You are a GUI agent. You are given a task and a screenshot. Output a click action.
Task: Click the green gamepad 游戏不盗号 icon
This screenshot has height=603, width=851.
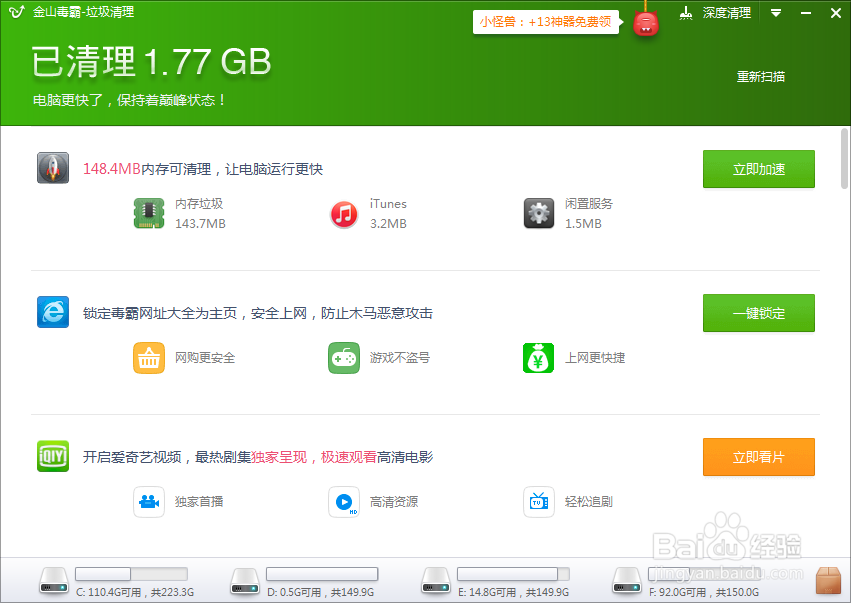[x=344, y=358]
